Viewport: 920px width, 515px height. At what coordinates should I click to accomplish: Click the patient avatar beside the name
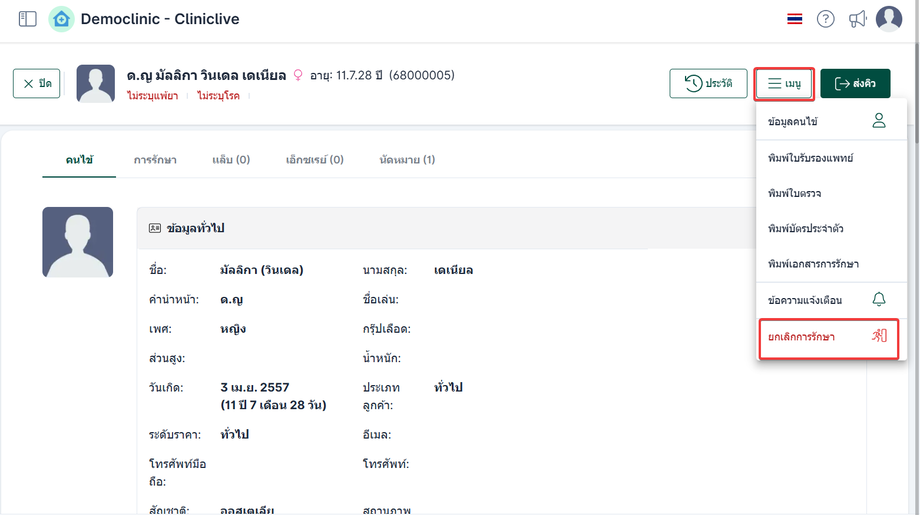pos(96,84)
